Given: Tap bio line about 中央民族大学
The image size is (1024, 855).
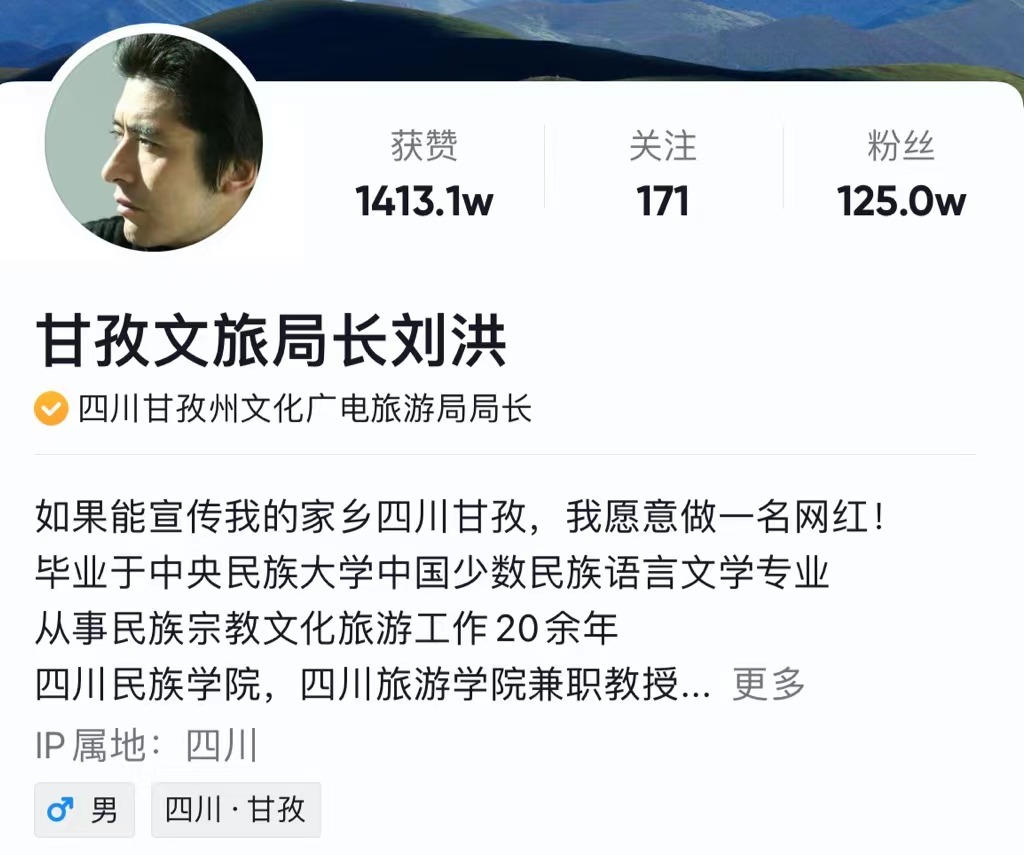Looking at the screenshot, I should click(432, 573).
